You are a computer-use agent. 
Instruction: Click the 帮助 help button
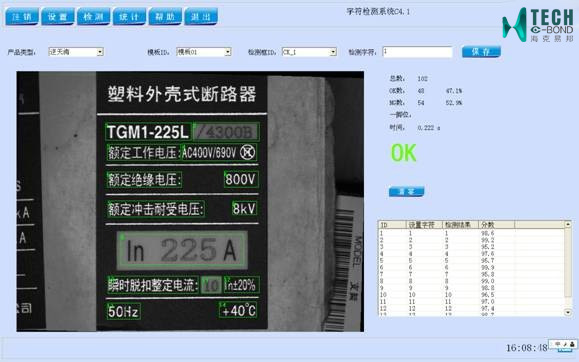(x=165, y=17)
